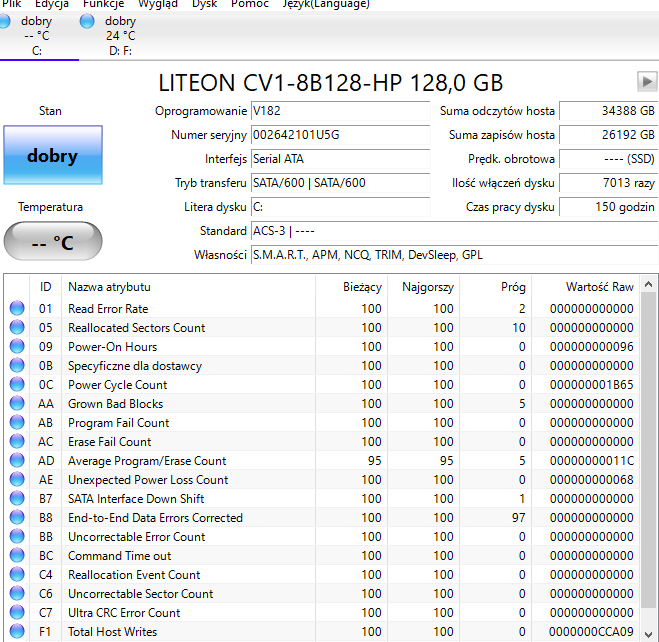Select the 'Unexpected Power Loss Count' attribute name
This screenshot has height=642, width=659.
pos(148,480)
